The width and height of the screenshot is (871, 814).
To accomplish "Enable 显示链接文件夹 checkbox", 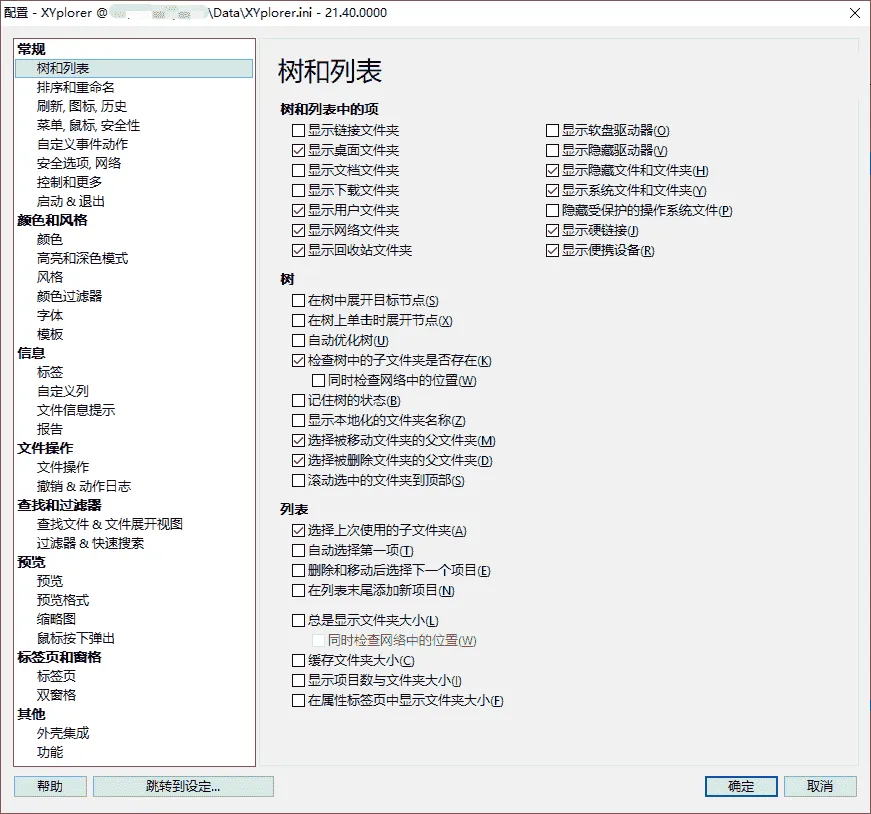I will 298,131.
